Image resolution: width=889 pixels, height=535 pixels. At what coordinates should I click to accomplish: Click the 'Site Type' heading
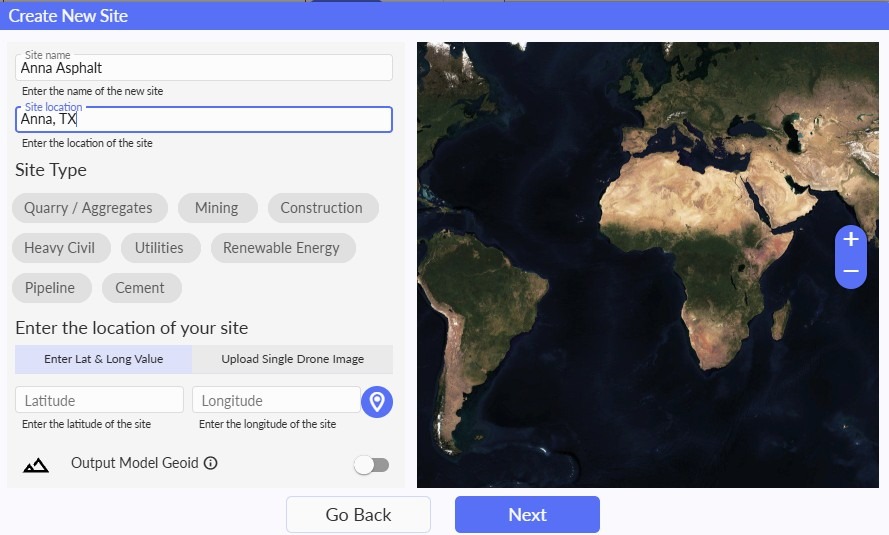pyautogui.click(x=51, y=170)
